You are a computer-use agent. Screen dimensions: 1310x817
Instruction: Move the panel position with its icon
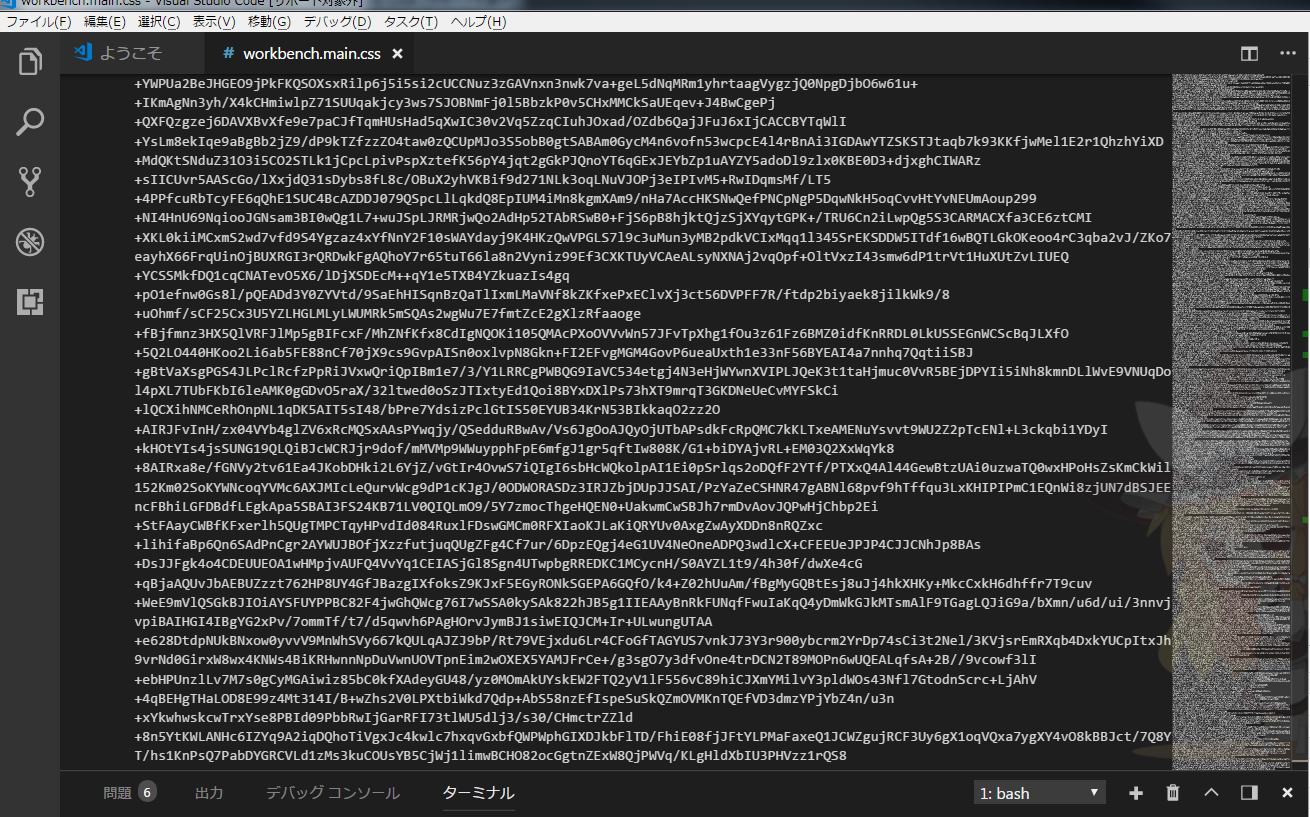pyautogui.click(x=1249, y=793)
